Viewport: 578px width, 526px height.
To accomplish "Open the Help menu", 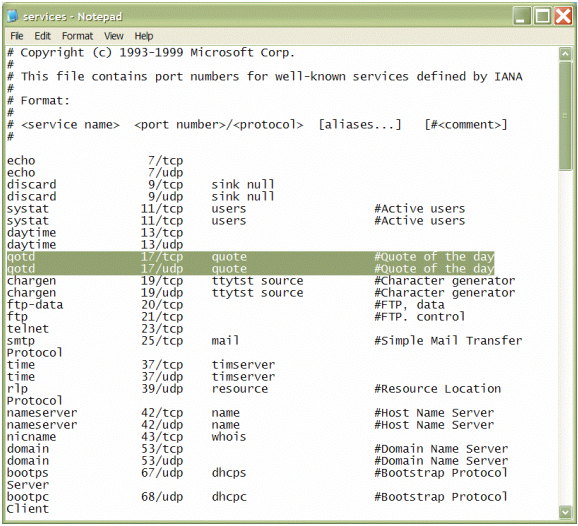I will [x=144, y=36].
